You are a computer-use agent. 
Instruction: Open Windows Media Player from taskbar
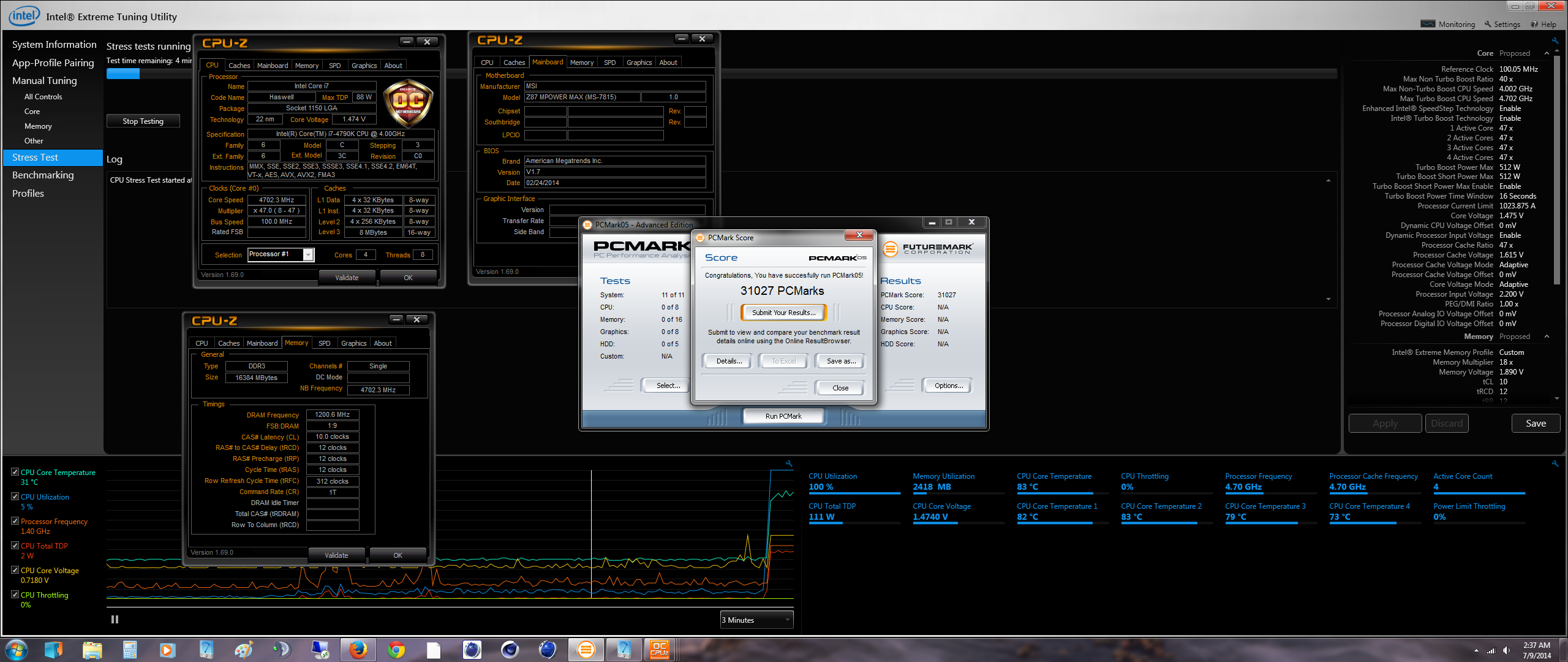click(x=167, y=650)
